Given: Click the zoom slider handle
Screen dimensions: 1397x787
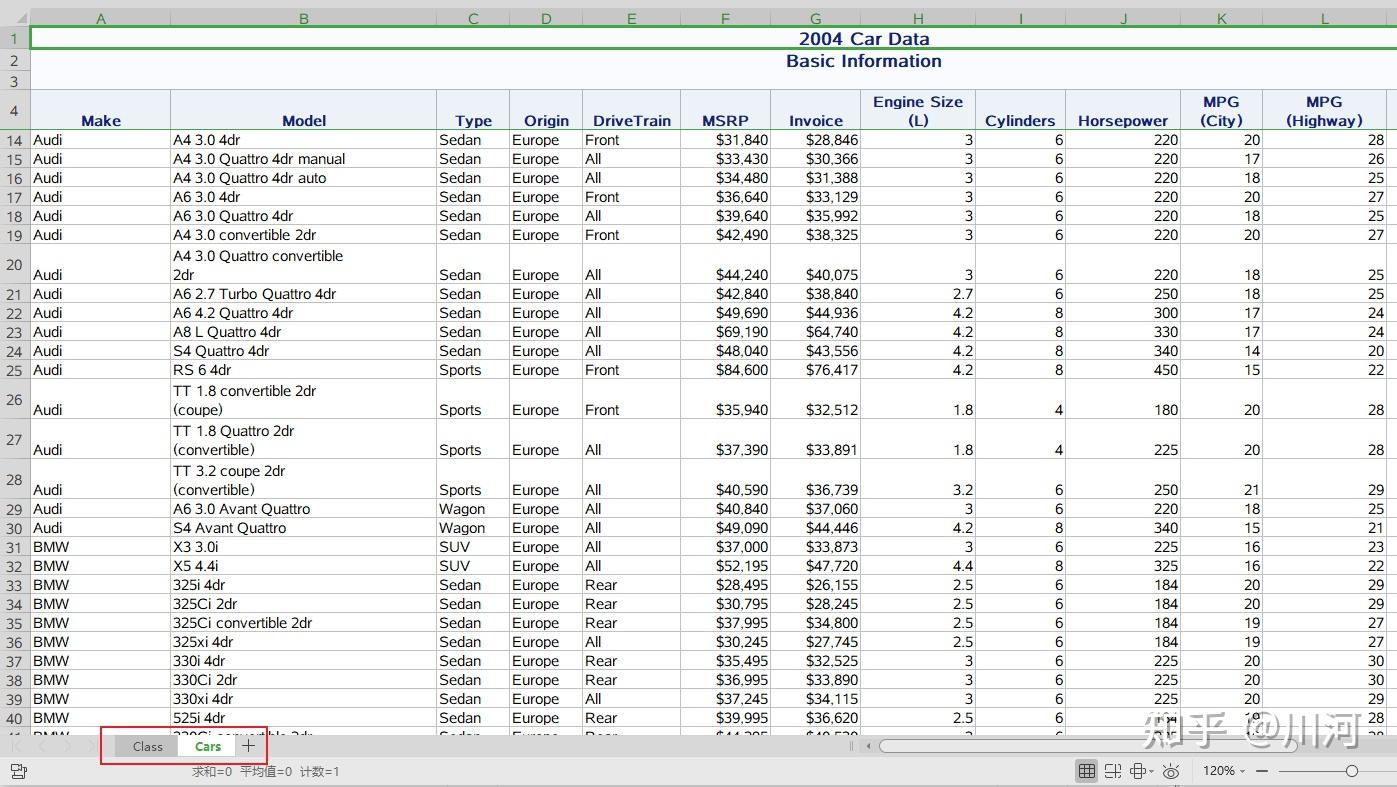Looking at the screenshot, I should 1351,771.
